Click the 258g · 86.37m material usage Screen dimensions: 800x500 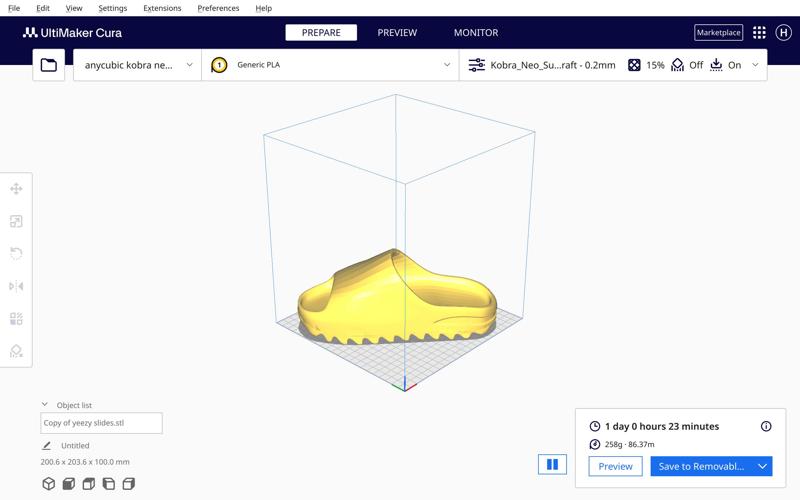coord(630,444)
